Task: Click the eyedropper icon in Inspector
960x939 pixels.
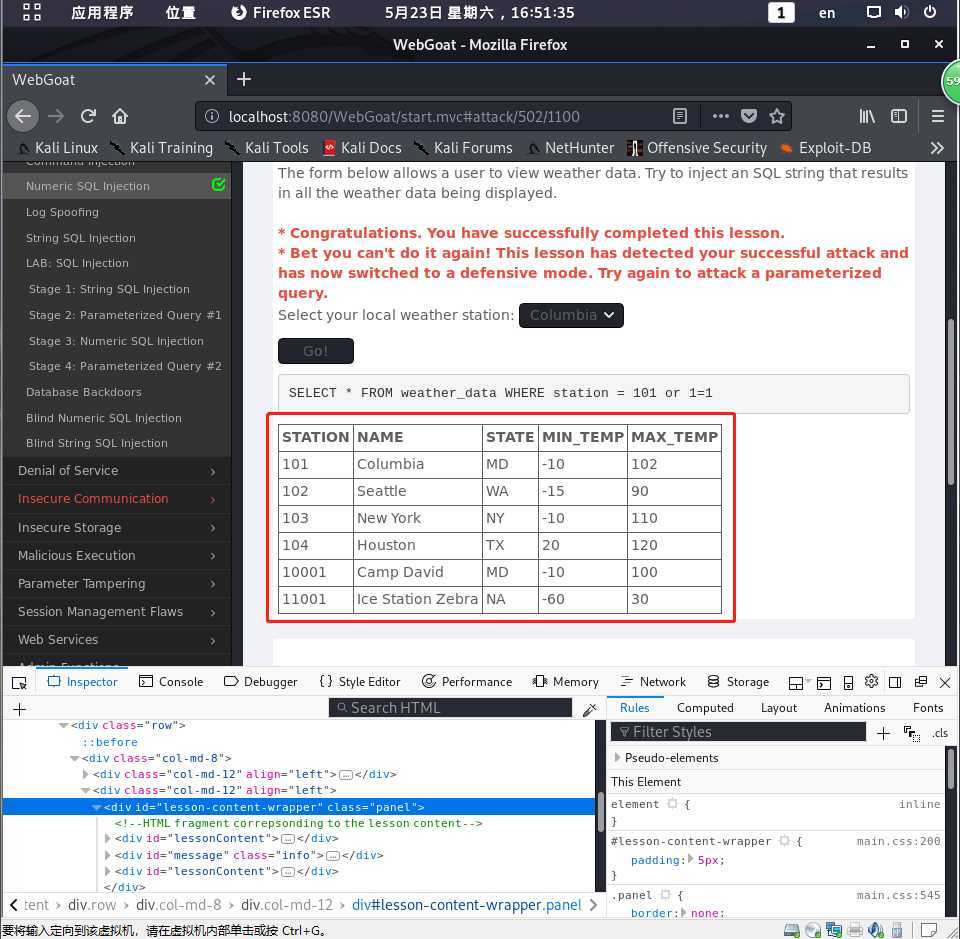Action: [x=590, y=709]
